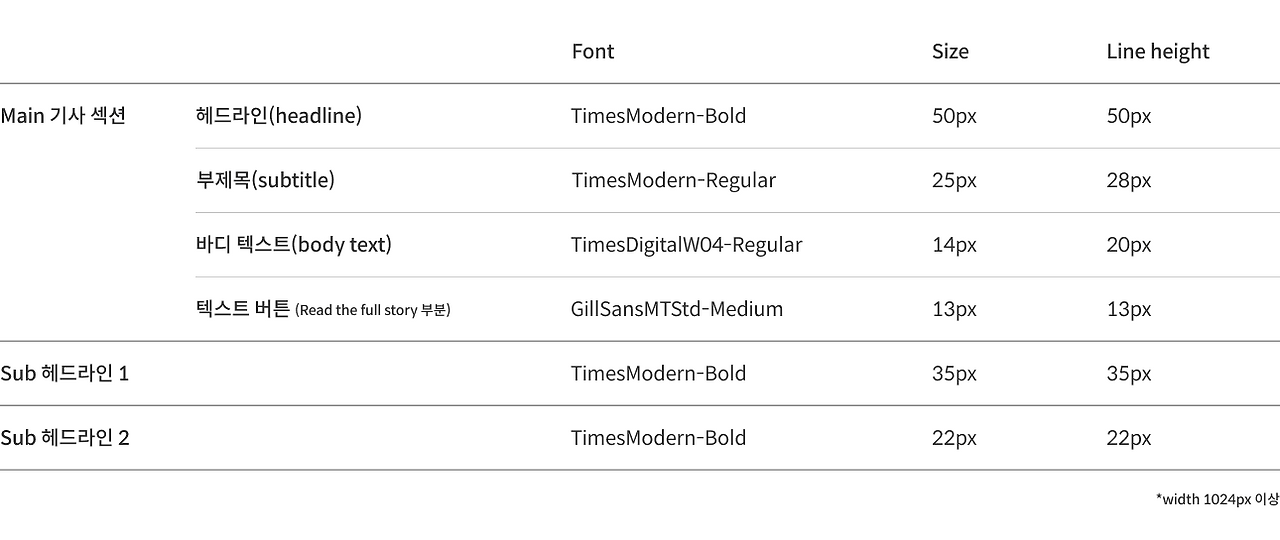Click TimesModern-Bold in Sub 헤드라인 2 row
The height and width of the screenshot is (540, 1280).
(659, 438)
